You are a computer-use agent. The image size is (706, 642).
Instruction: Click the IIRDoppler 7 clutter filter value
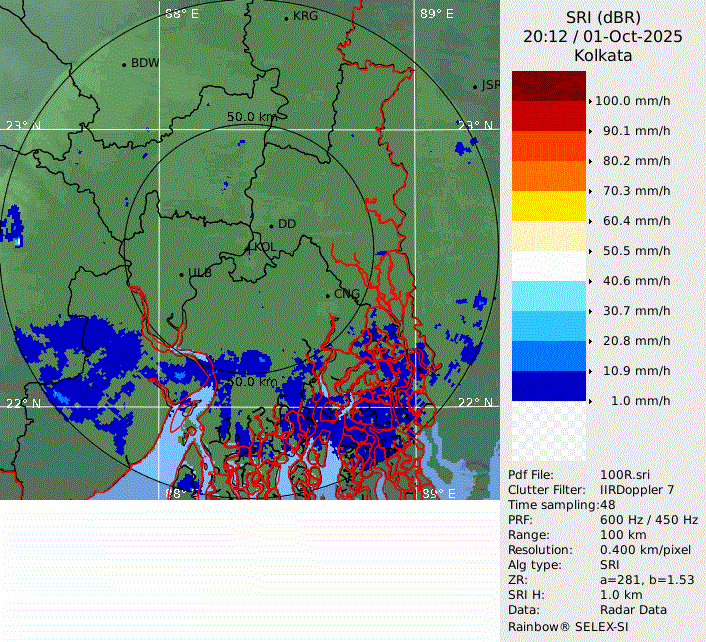[x=637, y=490]
